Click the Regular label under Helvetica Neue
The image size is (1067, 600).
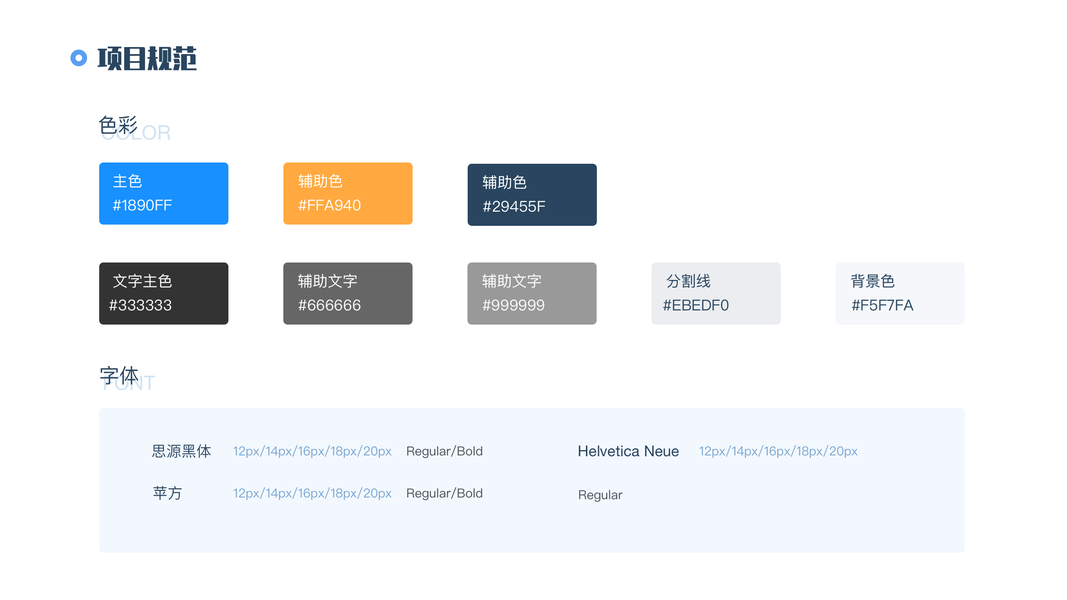(x=600, y=495)
